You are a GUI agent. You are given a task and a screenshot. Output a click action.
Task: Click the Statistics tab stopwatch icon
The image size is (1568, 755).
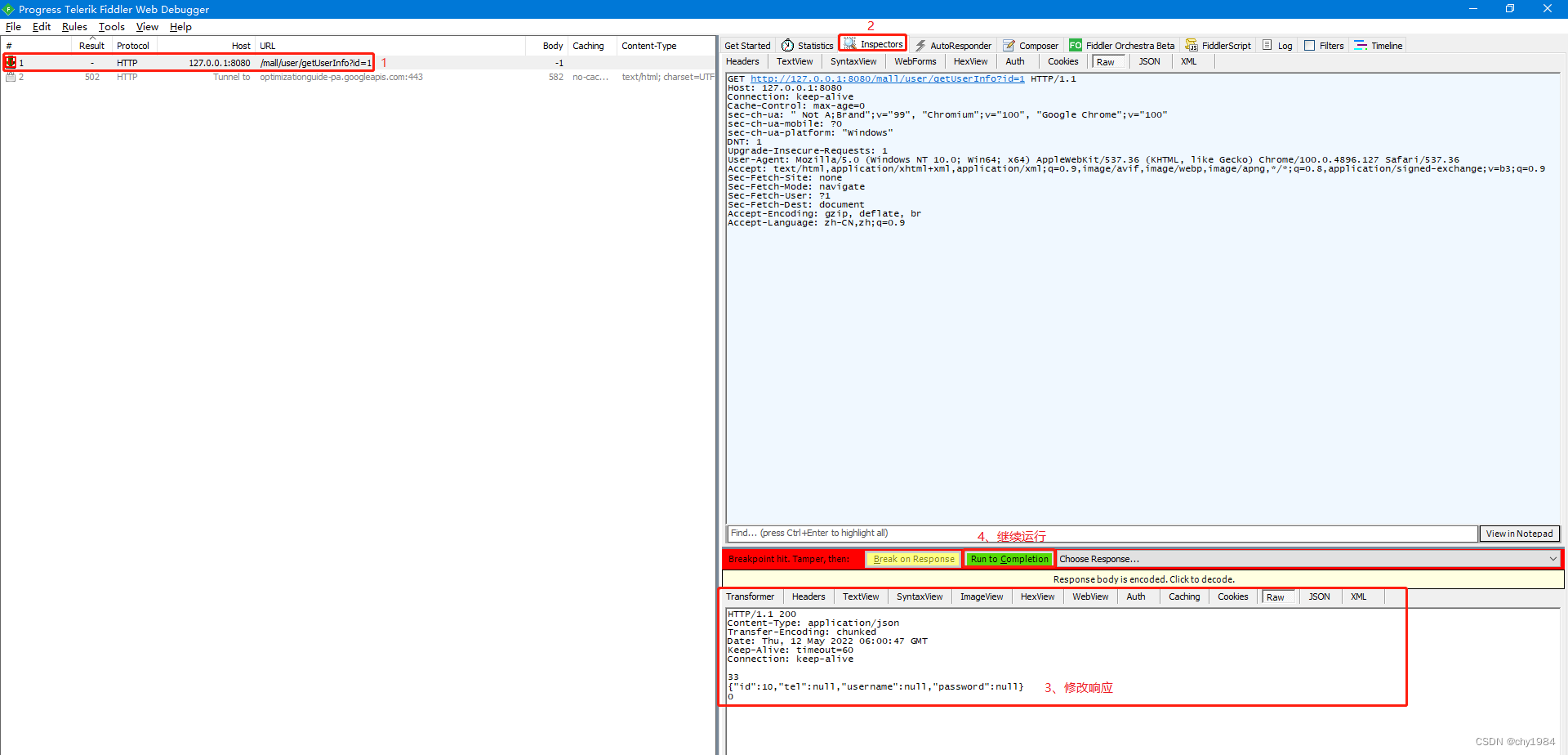click(x=787, y=46)
